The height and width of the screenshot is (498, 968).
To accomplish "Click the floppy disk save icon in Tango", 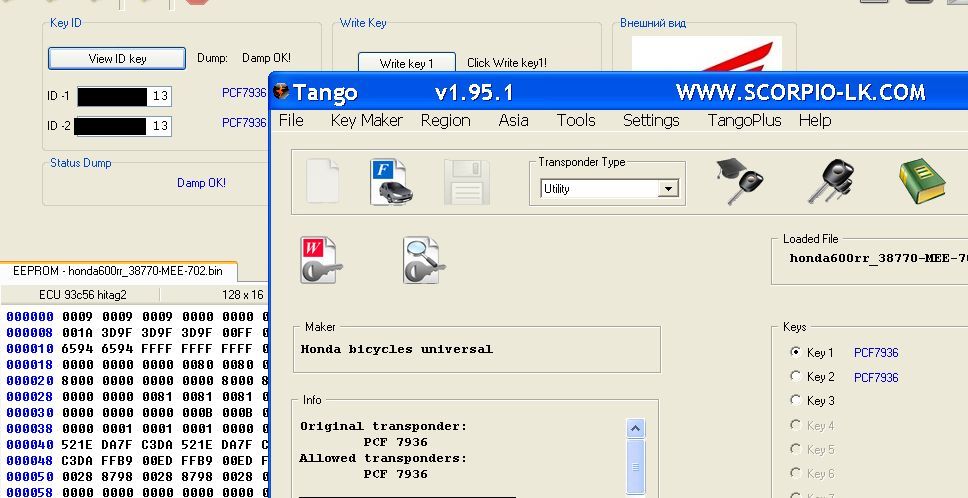I will [467, 182].
